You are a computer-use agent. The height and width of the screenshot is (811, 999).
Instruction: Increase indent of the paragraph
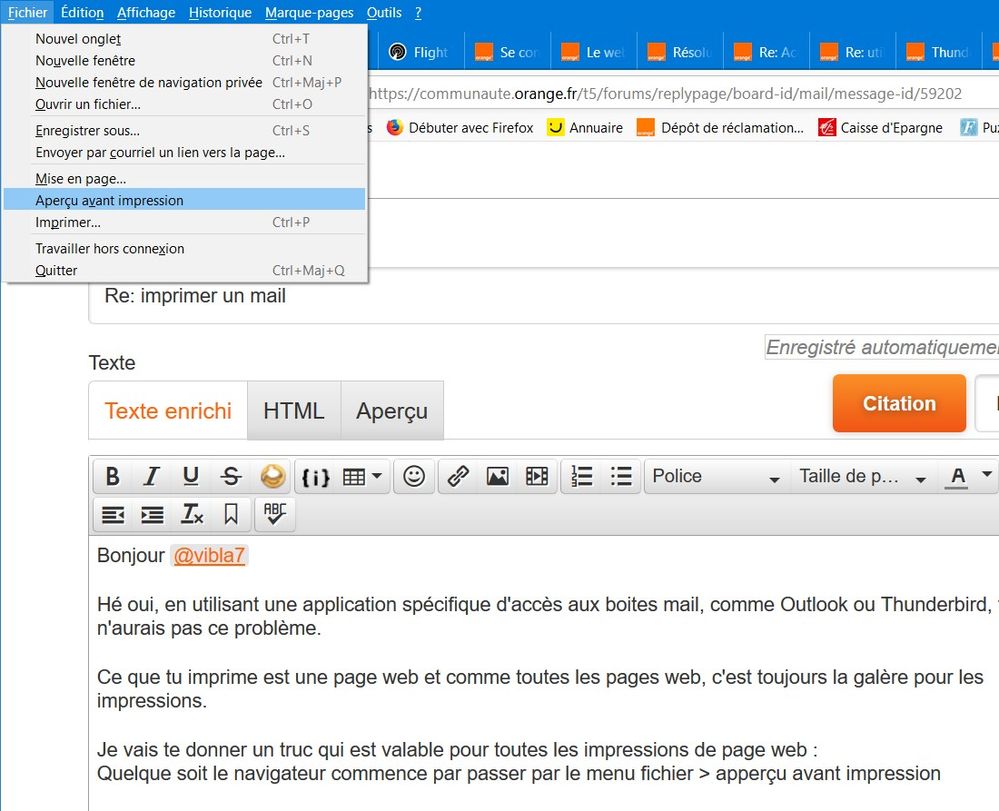click(152, 514)
